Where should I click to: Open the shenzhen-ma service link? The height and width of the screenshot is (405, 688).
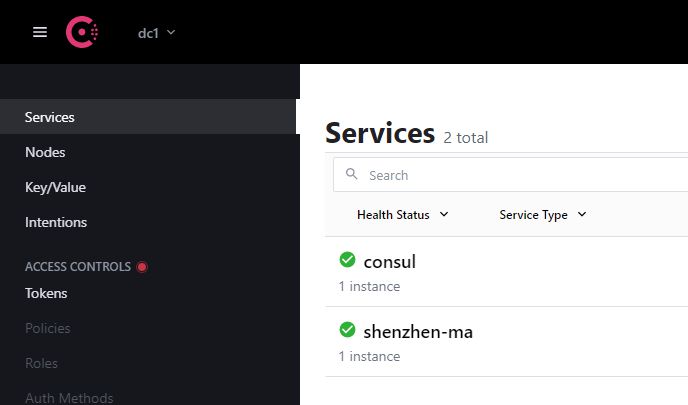[418, 331]
